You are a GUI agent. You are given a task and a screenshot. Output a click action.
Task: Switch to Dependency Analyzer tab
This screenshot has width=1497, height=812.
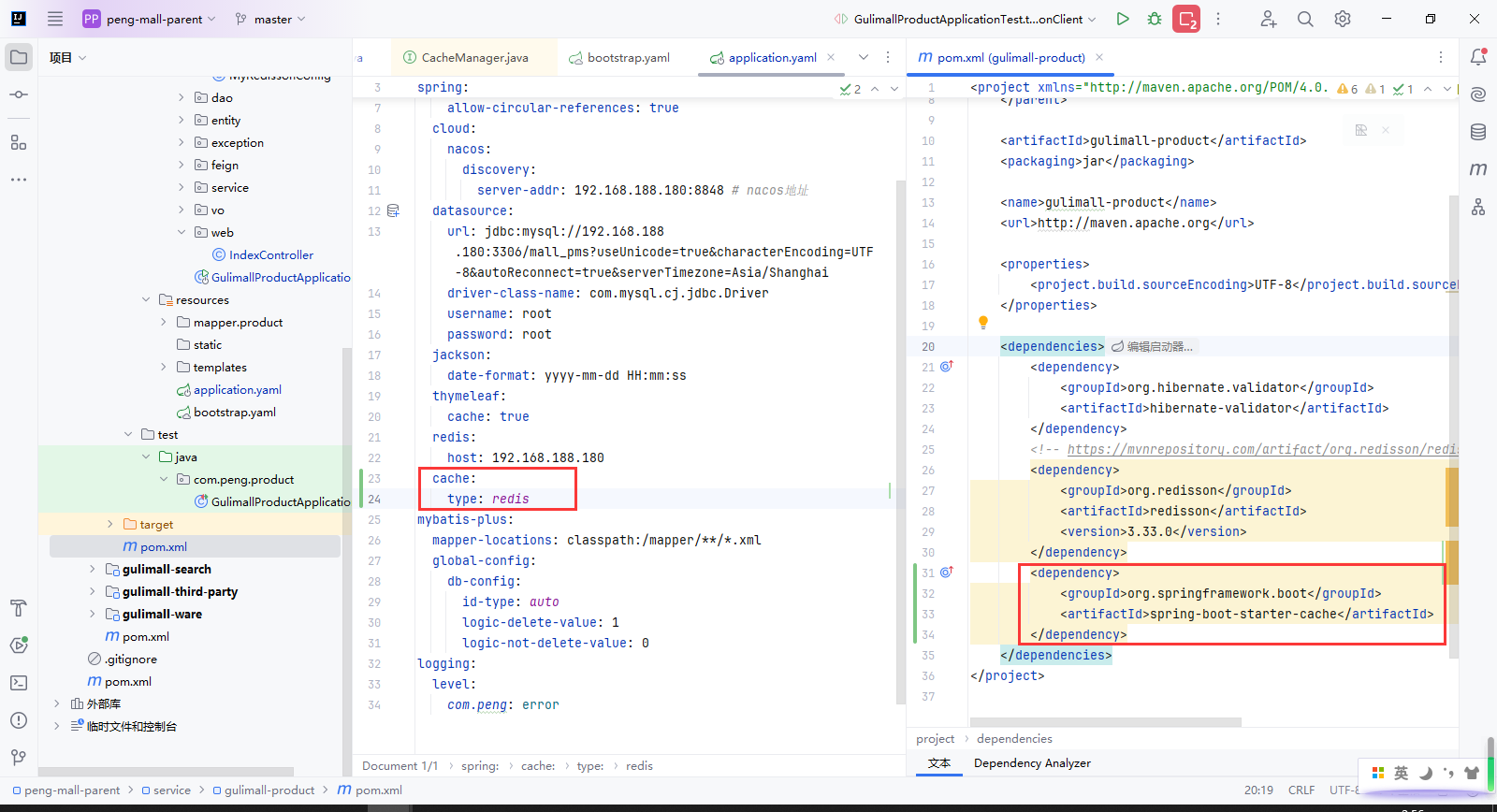[1032, 763]
